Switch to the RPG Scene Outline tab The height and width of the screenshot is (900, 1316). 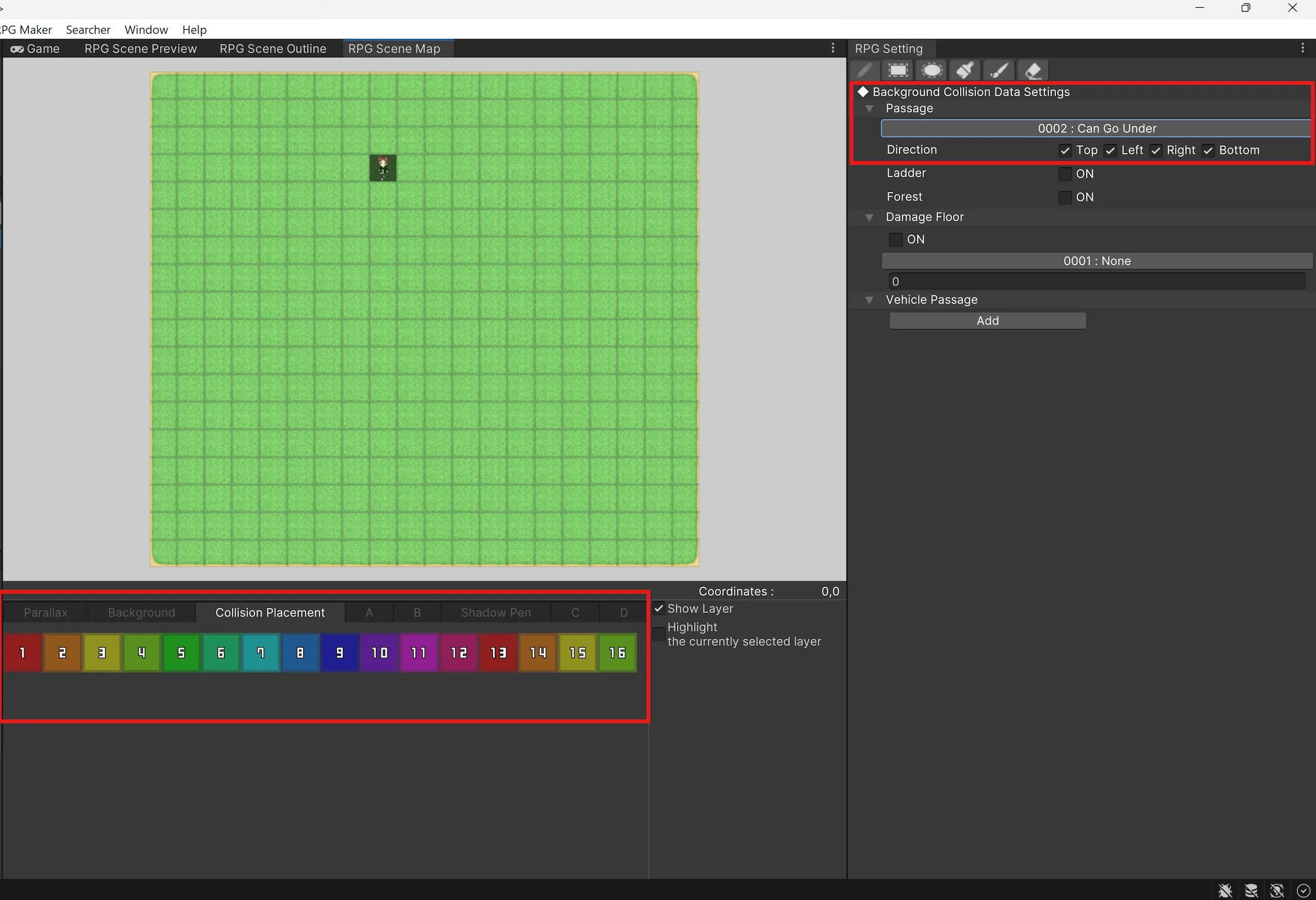pyautogui.click(x=272, y=48)
